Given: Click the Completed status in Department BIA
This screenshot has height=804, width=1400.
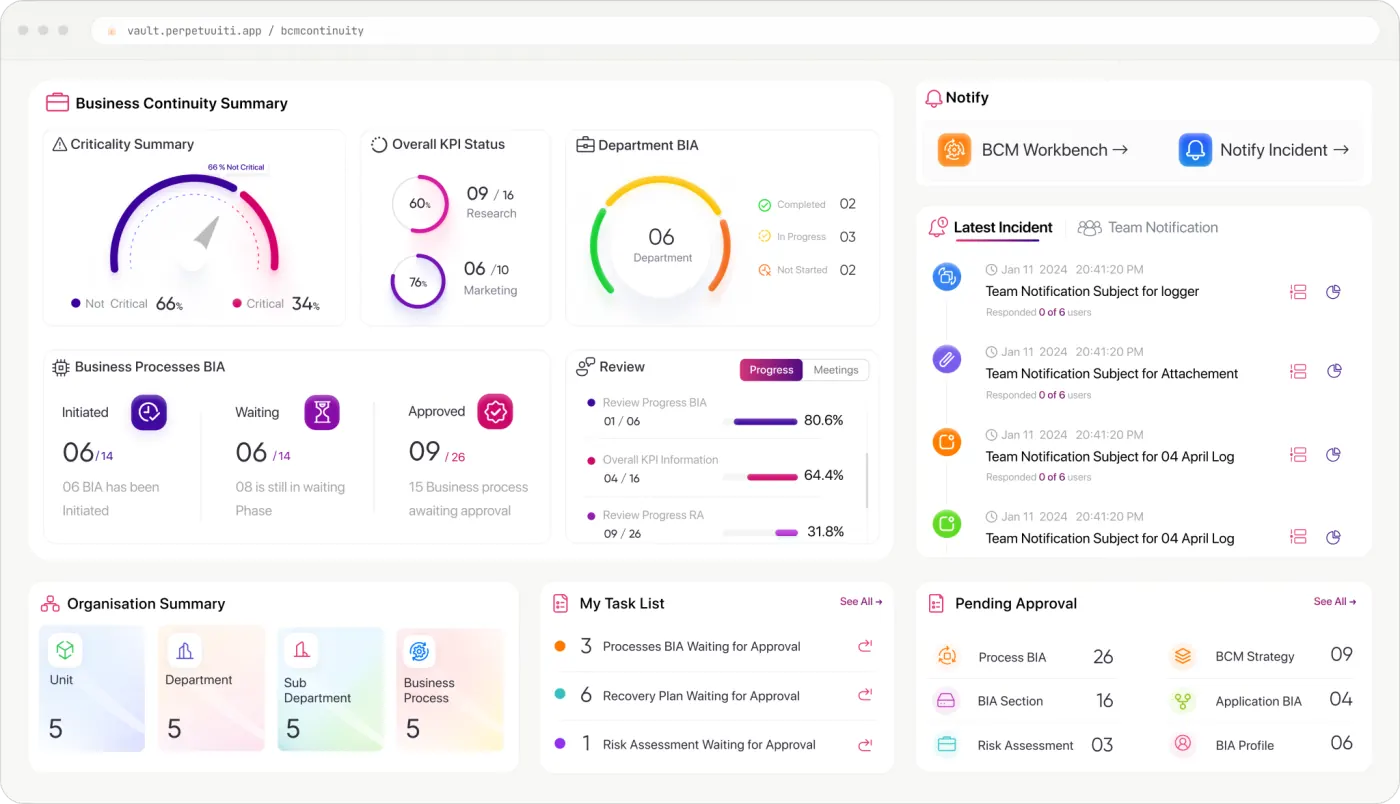Looking at the screenshot, I should 801,205.
